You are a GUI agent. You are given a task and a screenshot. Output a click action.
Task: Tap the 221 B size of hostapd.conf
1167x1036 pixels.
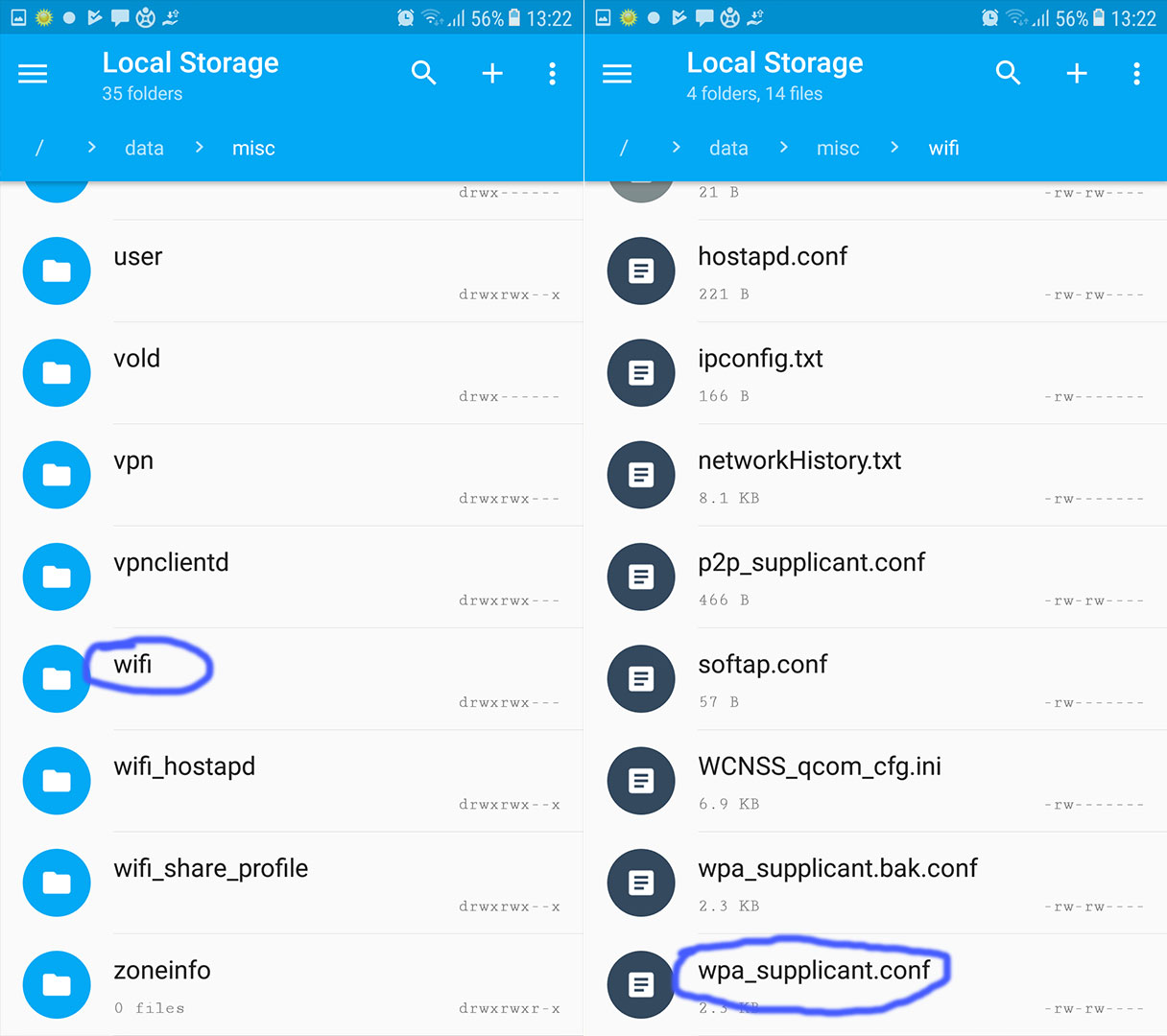(724, 294)
